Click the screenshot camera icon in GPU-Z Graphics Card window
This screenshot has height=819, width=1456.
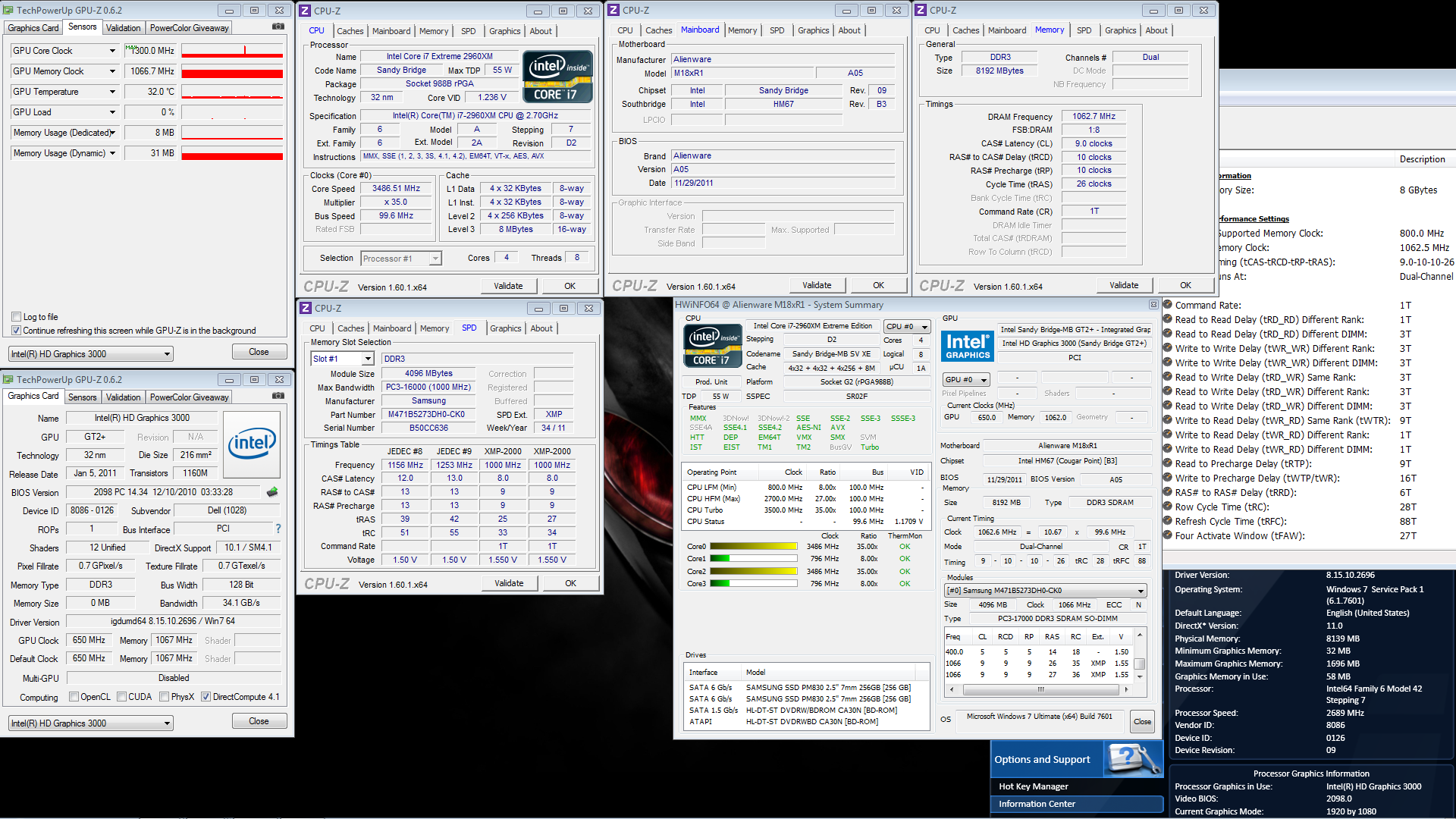pos(278,396)
